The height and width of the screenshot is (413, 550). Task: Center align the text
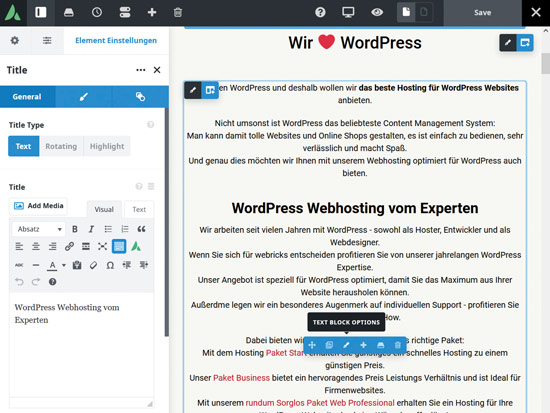point(36,246)
